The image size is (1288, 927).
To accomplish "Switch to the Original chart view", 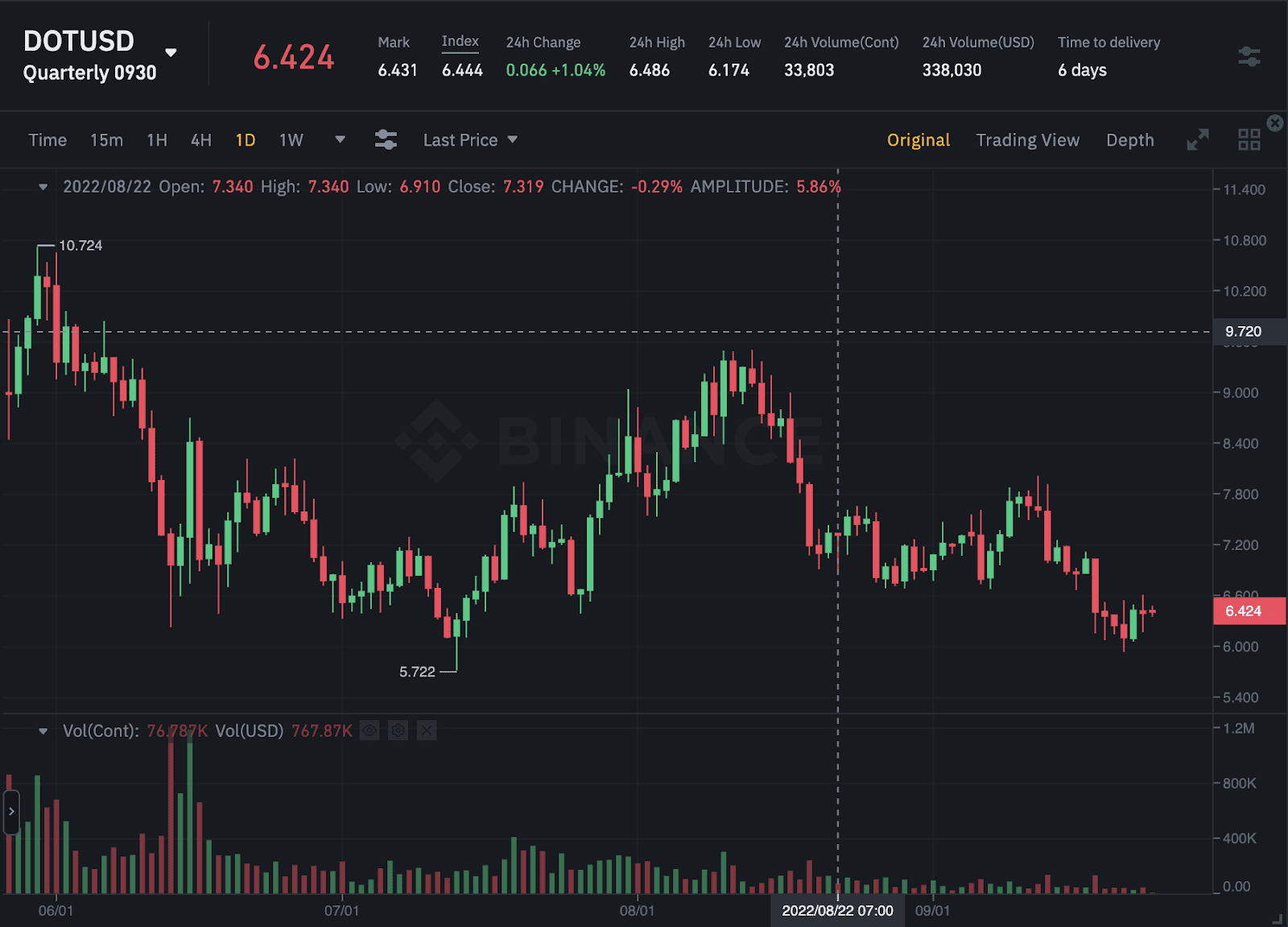I will 919,140.
